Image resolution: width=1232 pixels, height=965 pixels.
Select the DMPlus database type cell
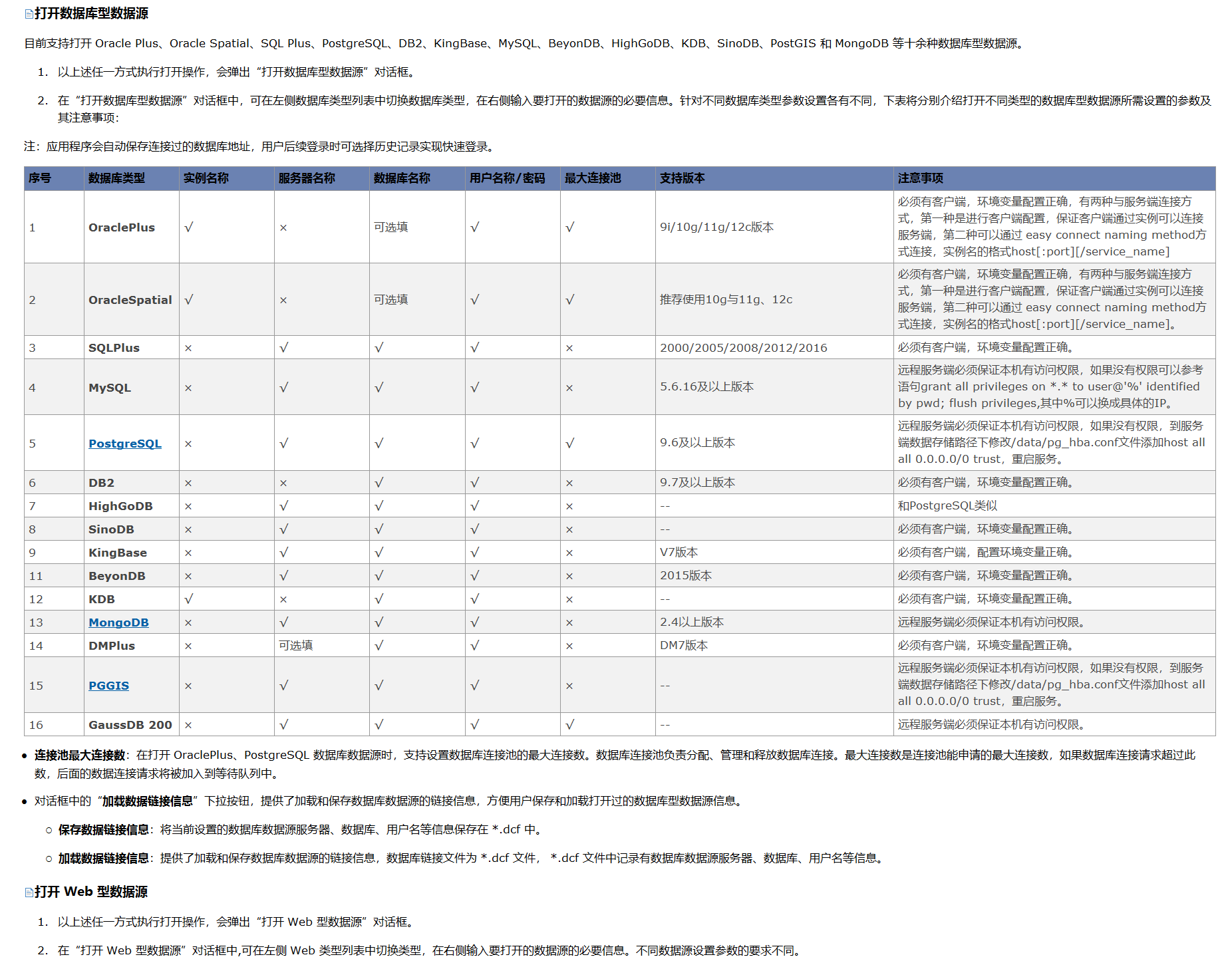pos(132,646)
